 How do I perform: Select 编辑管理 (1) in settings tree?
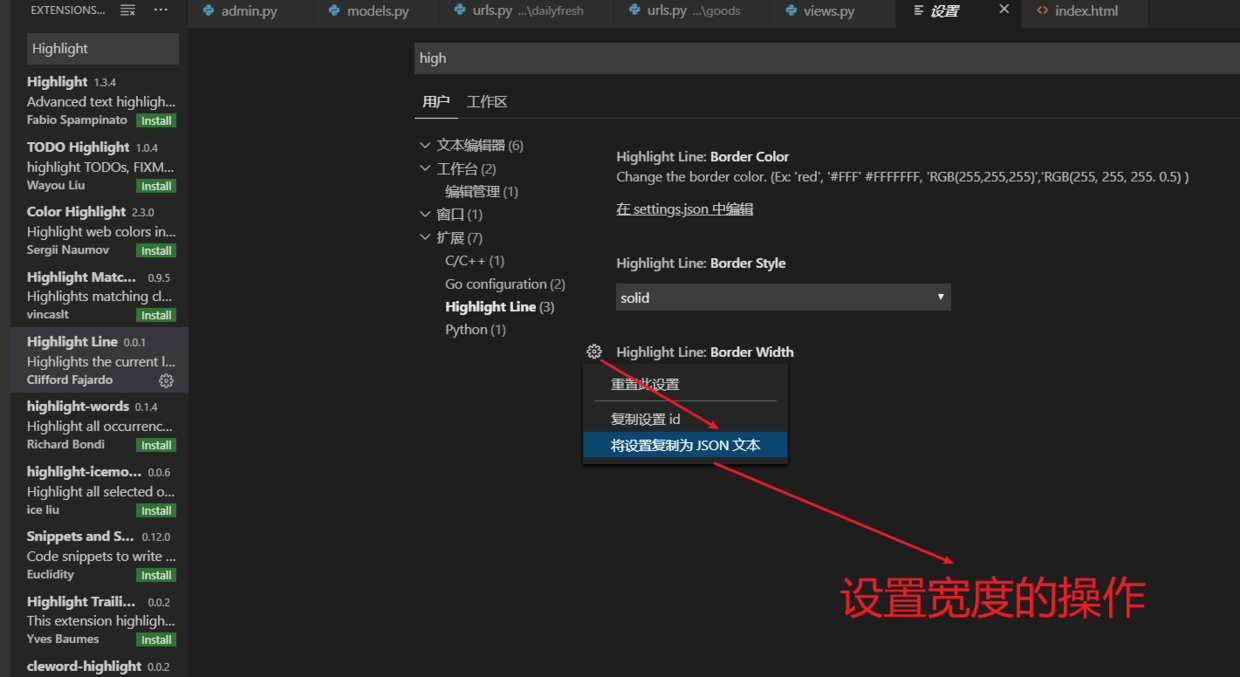pyautogui.click(x=481, y=191)
